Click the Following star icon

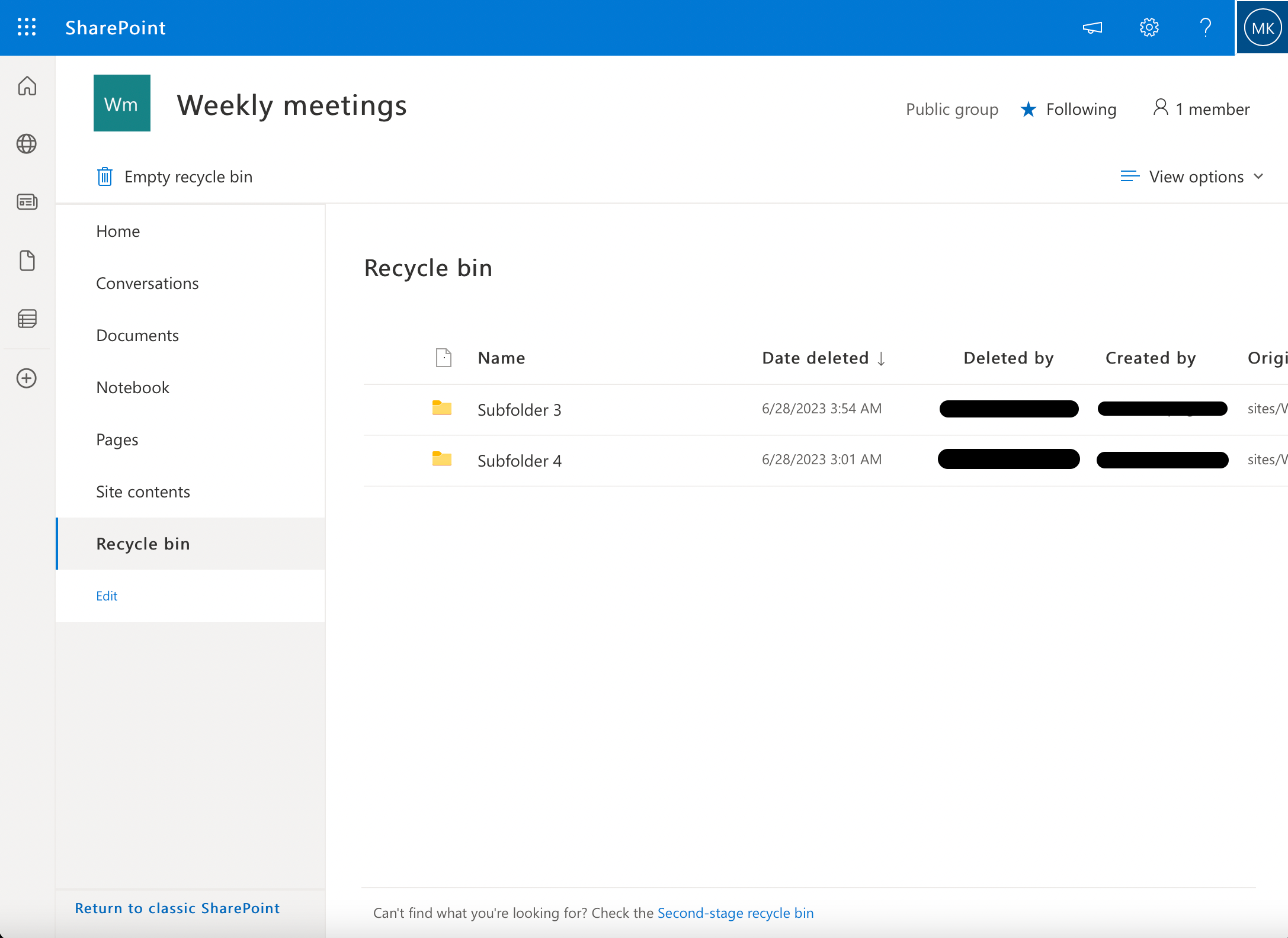[x=1028, y=108]
